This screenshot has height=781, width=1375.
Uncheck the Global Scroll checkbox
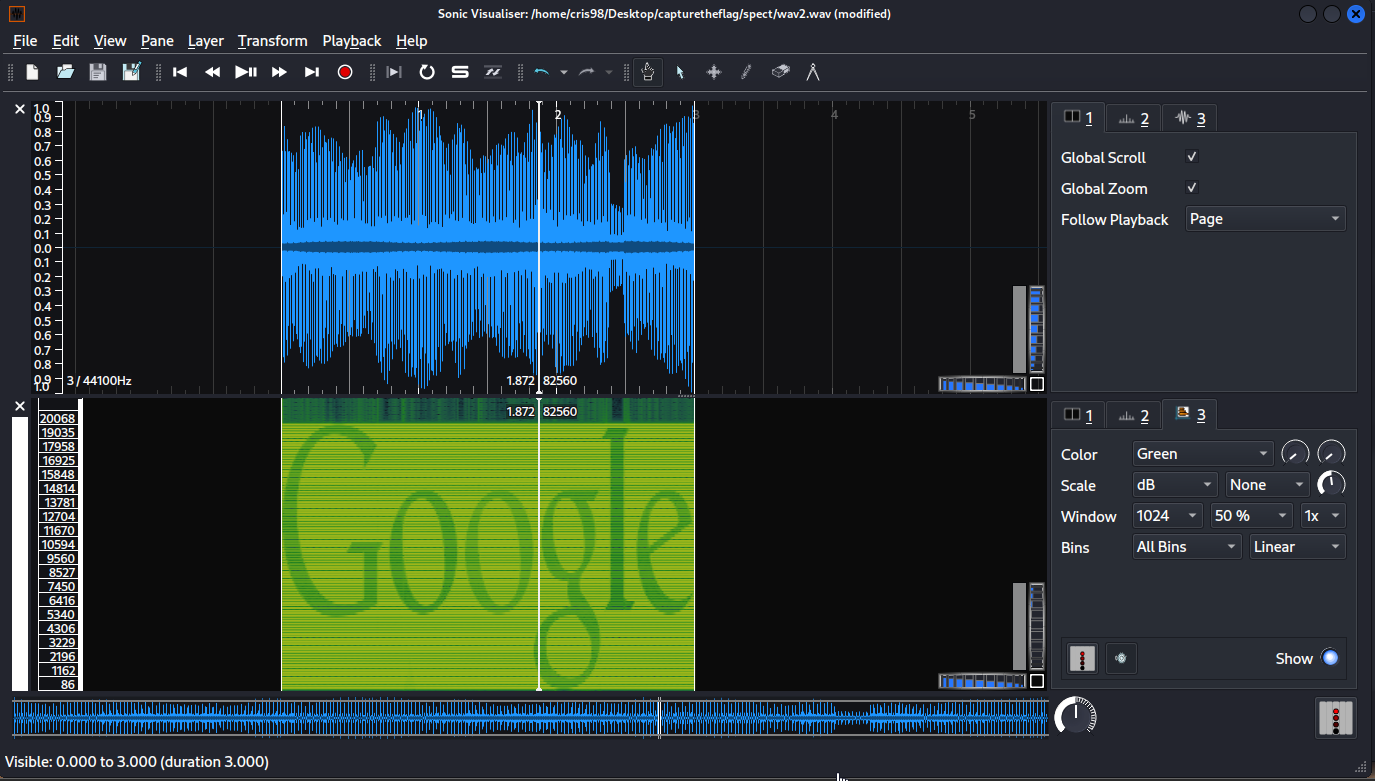(x=1192, y=157)
